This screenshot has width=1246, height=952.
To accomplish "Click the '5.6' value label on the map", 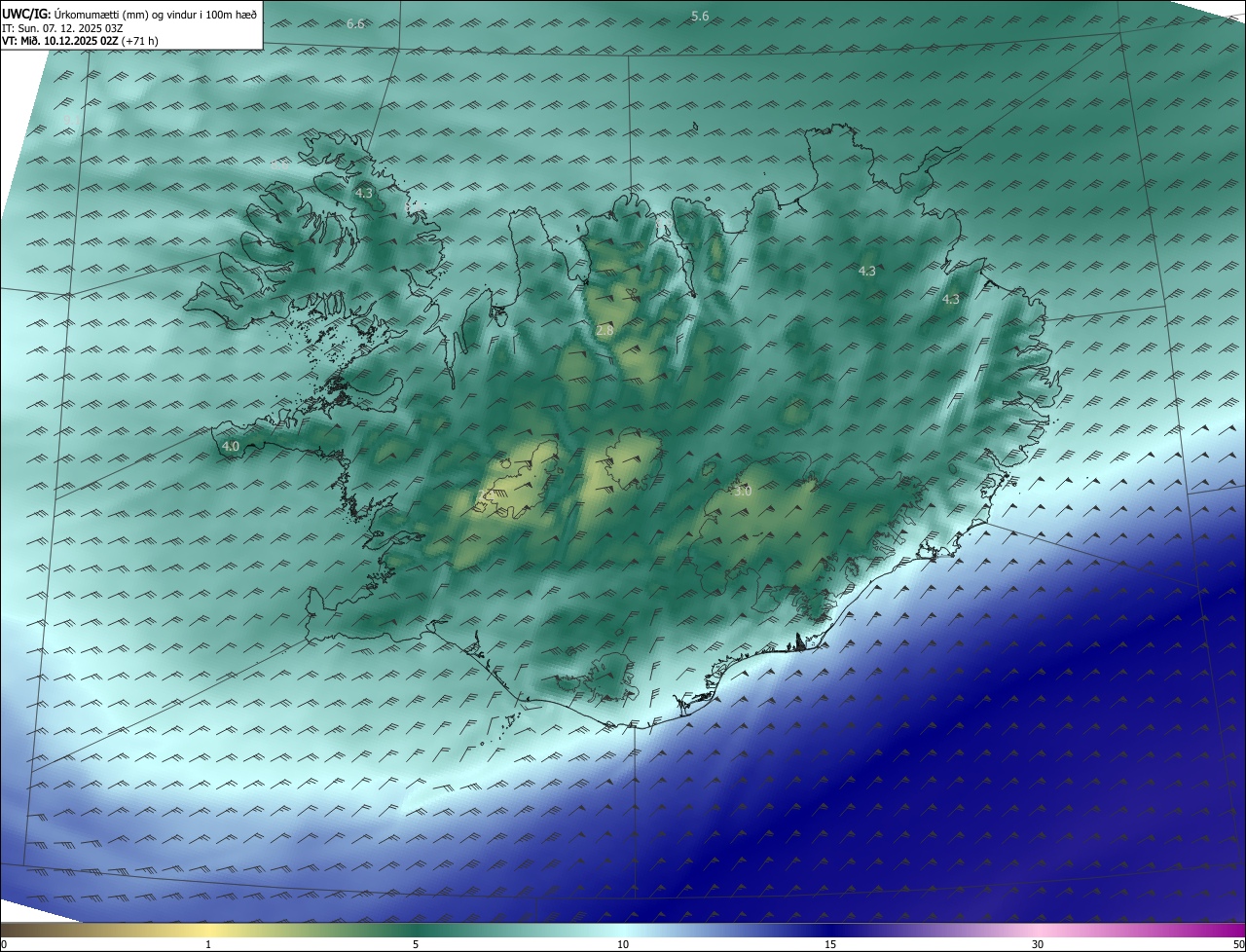I will pyautogui.click(x=700, y=16).
